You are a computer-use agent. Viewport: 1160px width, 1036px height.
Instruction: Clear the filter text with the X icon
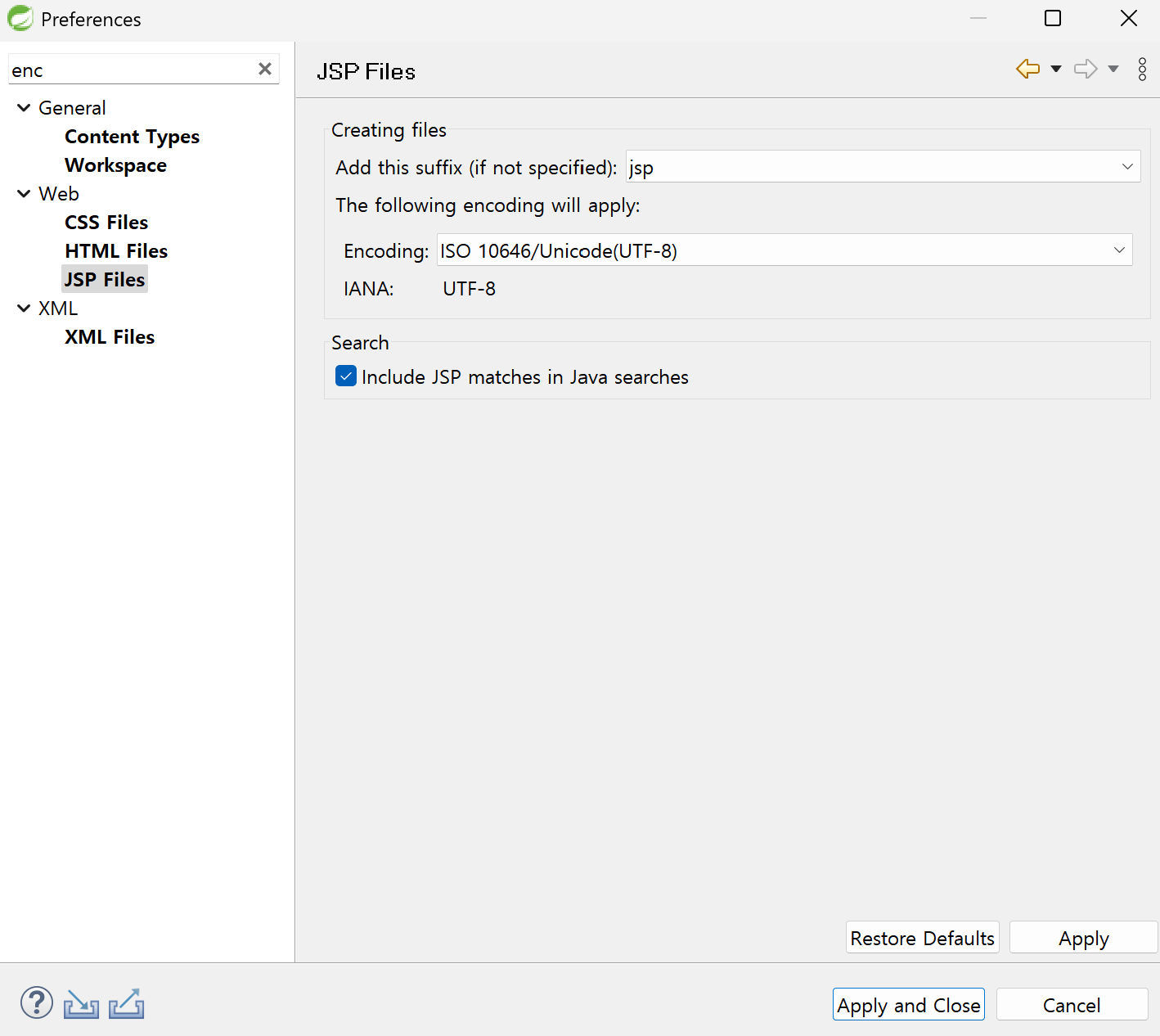coord(265,70)
